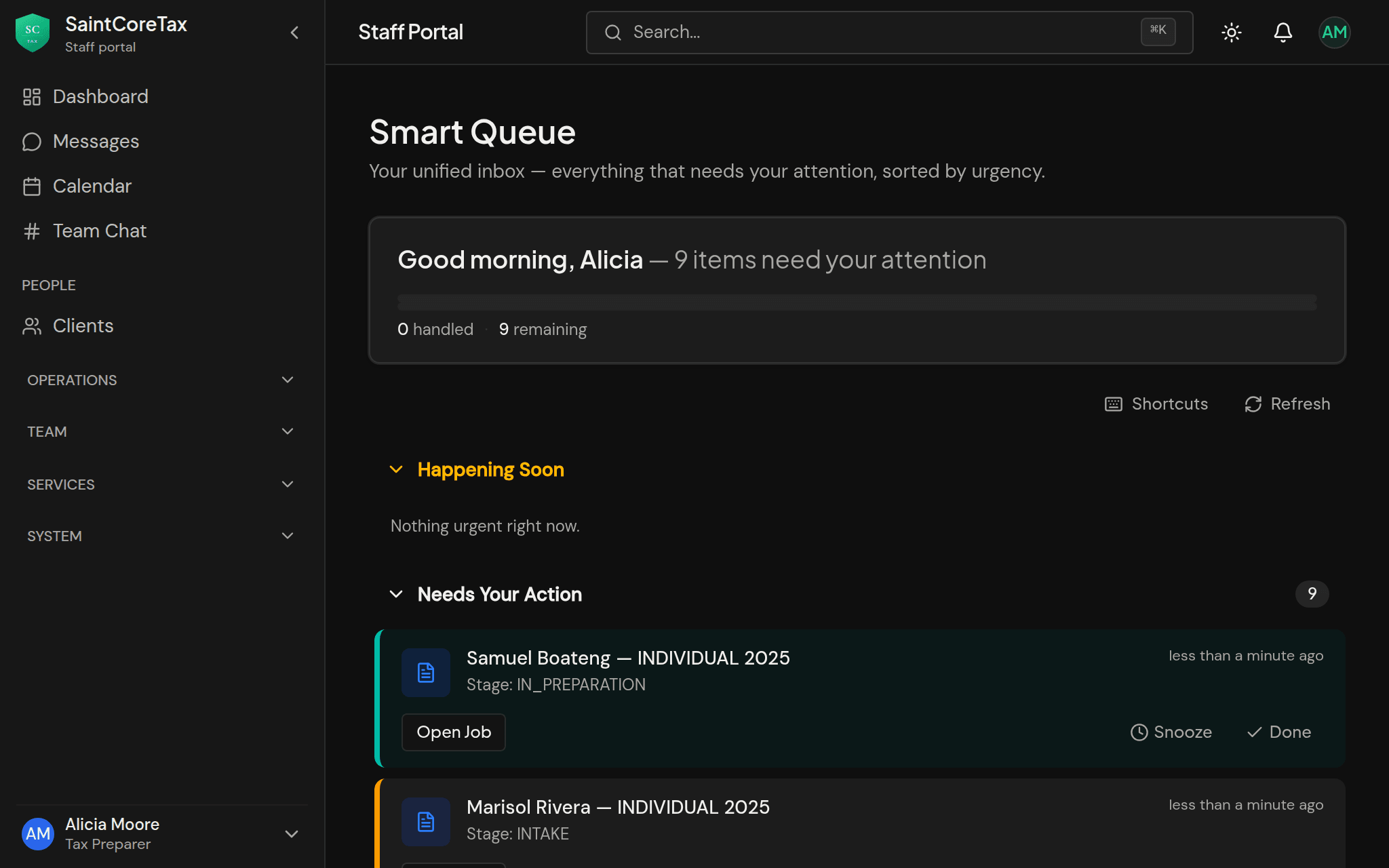1389x868 pixels.
Task: Click "Stage: INTAKE" text
Action: 517,834
